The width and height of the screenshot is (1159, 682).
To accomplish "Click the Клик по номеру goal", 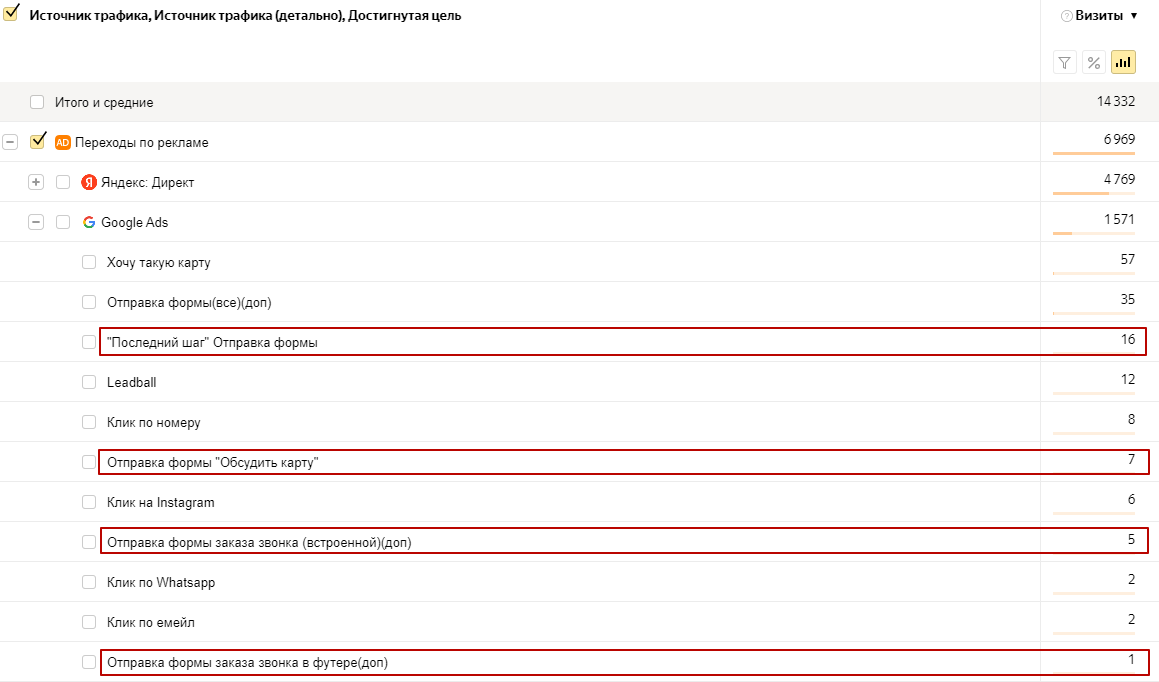I will coord(154,423).
